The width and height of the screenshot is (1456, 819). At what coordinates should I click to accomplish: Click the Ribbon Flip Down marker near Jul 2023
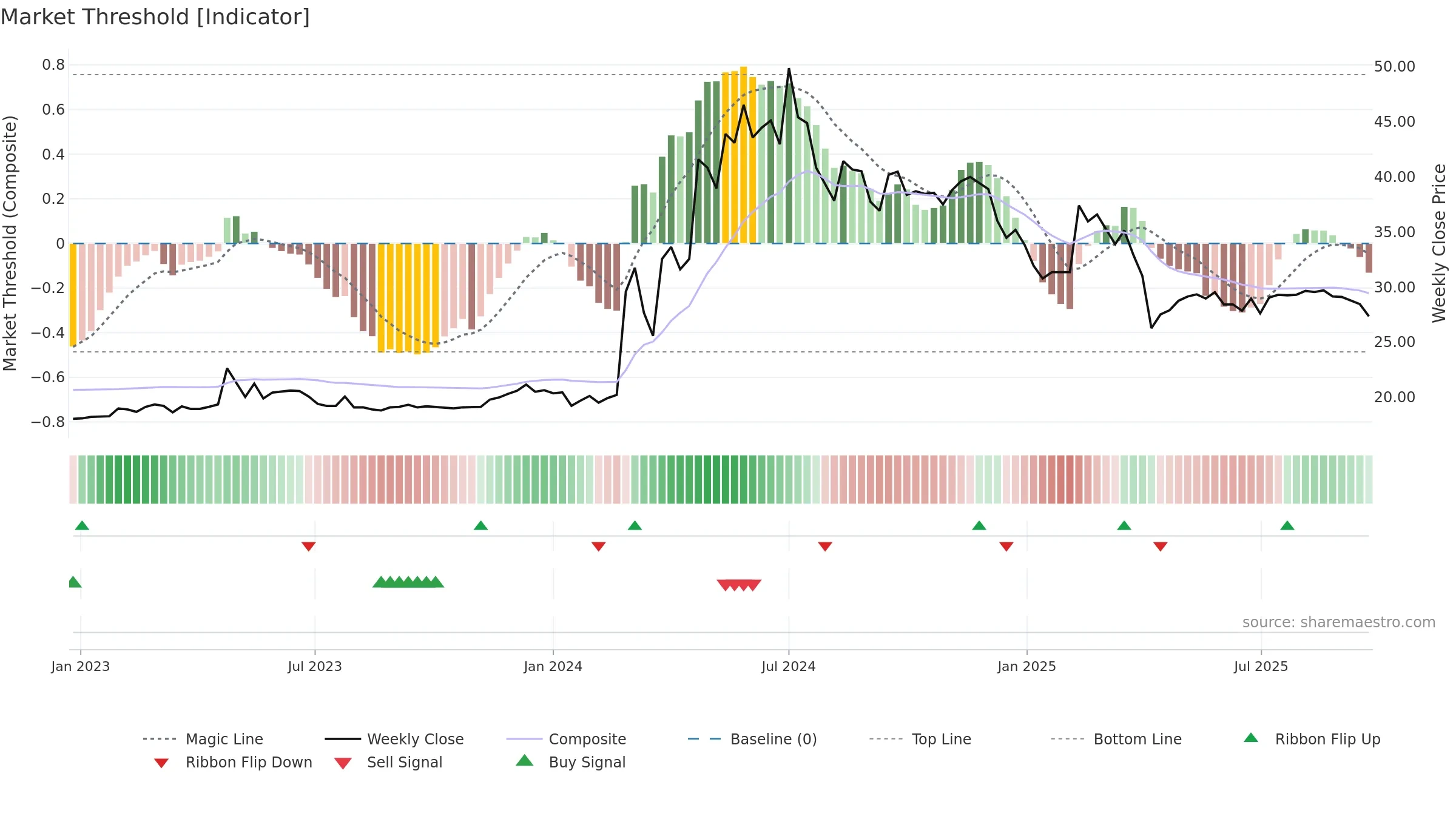pyautogui.click(x=308, y=547)
